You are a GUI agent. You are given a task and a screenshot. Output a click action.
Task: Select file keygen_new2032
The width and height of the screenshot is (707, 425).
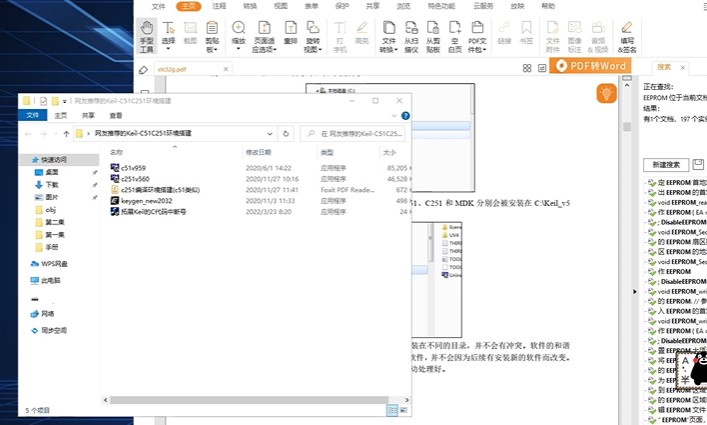[146, 201]
